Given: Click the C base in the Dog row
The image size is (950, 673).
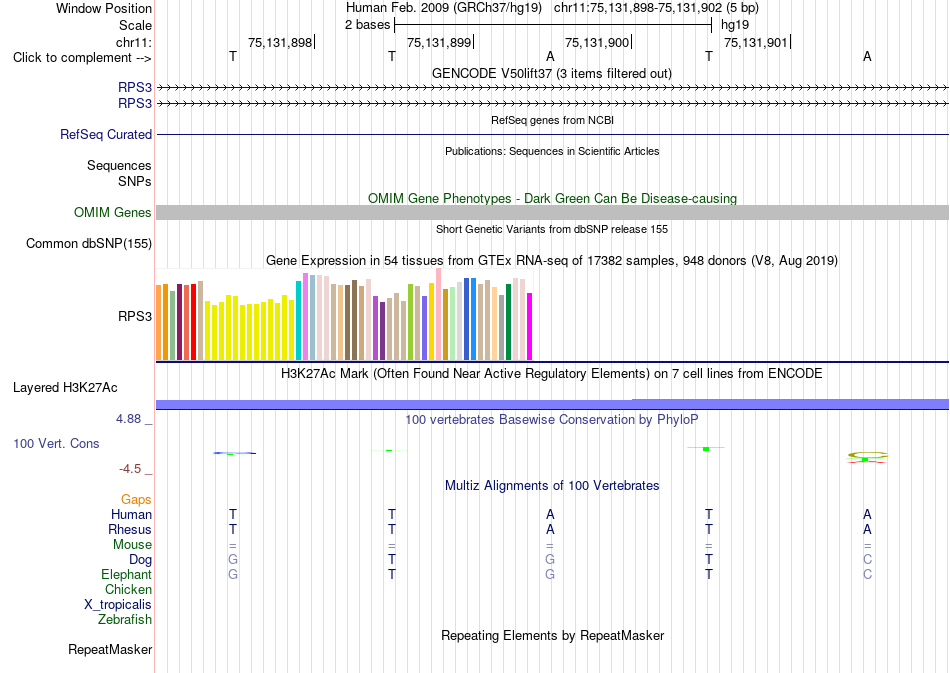Looking at the screenshot, I should (x=867, y=559).
